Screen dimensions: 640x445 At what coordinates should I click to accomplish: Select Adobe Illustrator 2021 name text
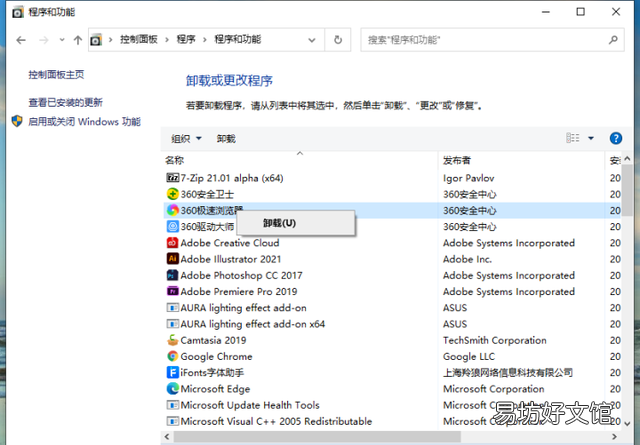tap(231, 259)
